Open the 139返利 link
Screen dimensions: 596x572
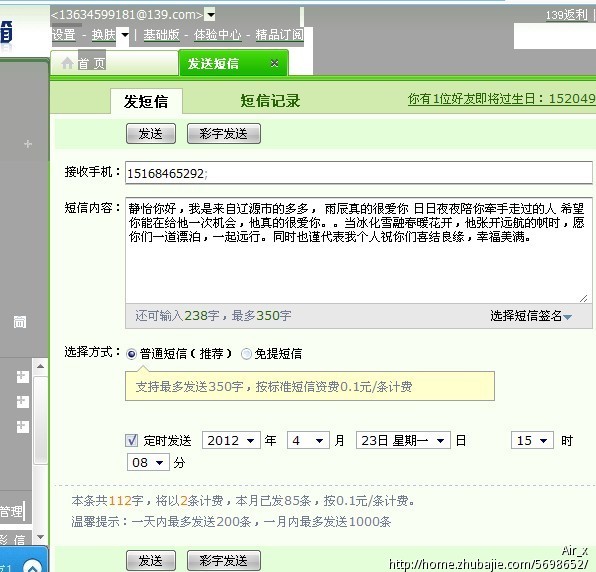(567, 15)
